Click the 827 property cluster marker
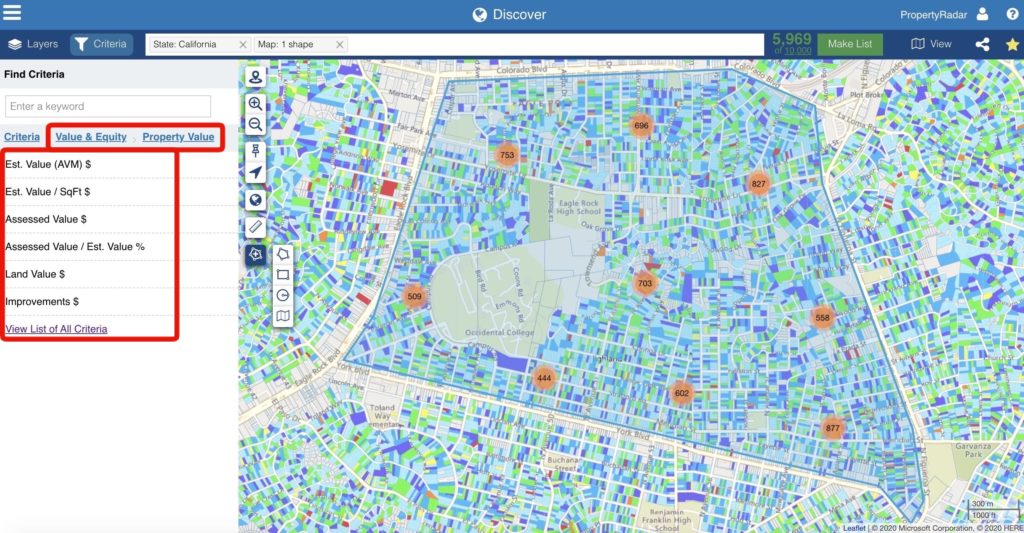The height and width of the screenshot is (533, 1024). [758, 184]
